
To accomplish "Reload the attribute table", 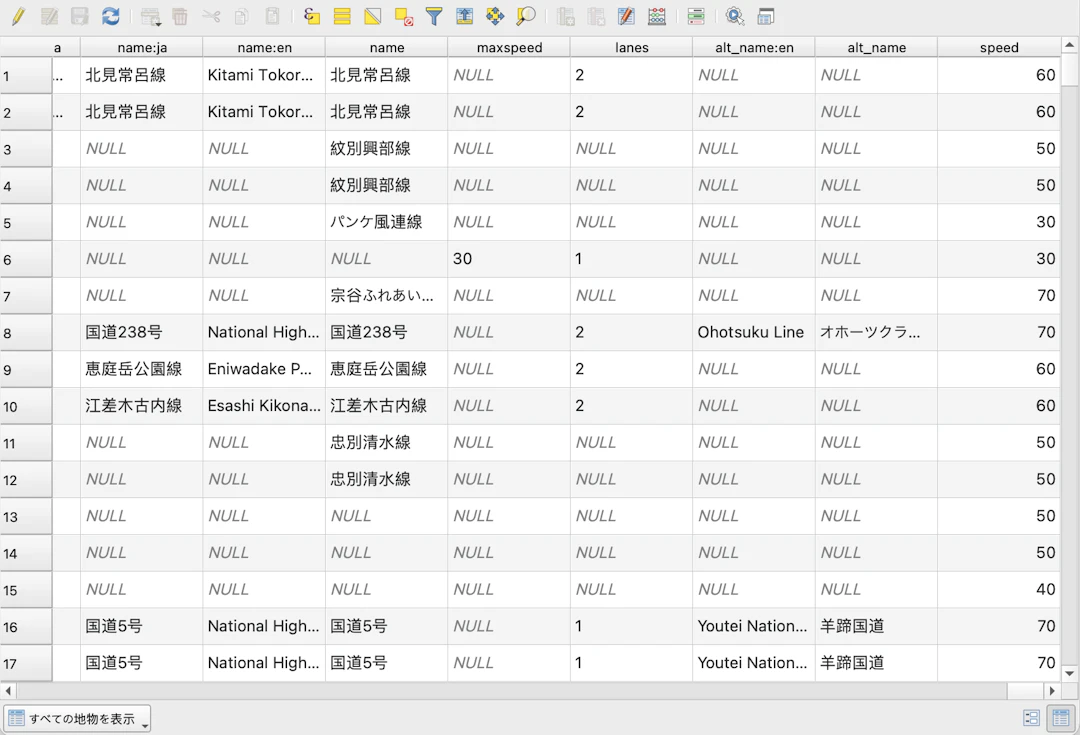I will tap(111, 16).
